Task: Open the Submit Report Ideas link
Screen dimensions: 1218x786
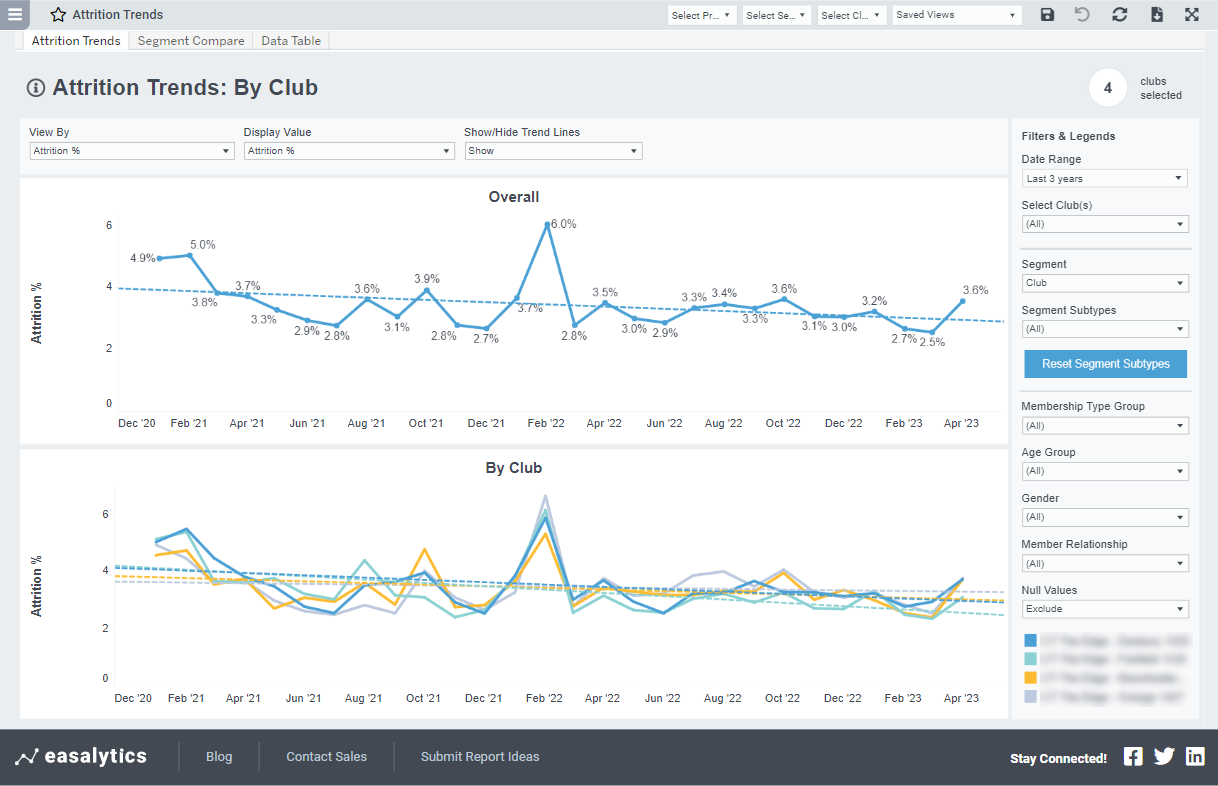Action: coord(480,756)
